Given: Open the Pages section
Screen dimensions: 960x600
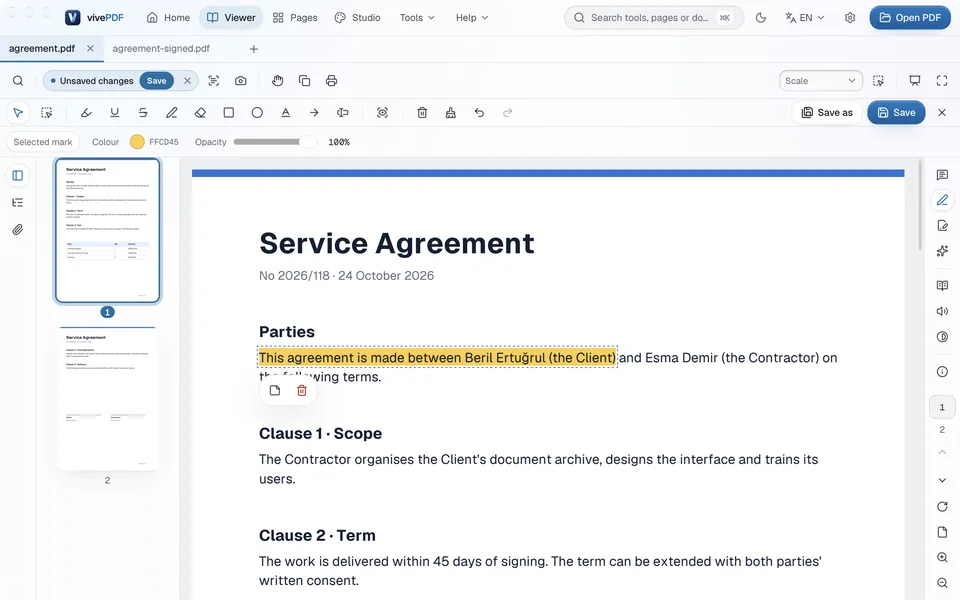Looking at the screenshot, I should pos(295,18).
